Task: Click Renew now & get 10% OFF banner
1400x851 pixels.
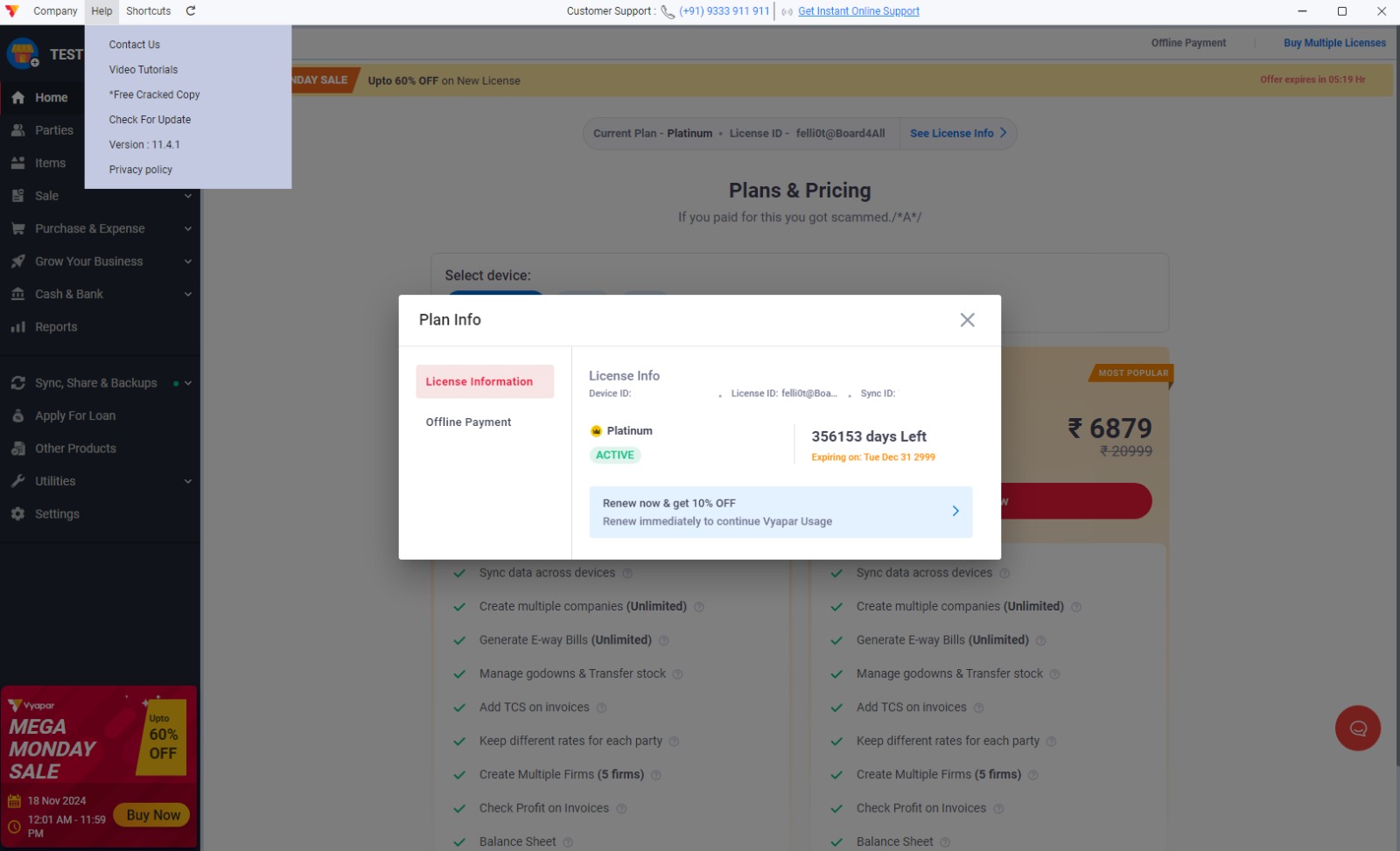Action: click(780, 513)
